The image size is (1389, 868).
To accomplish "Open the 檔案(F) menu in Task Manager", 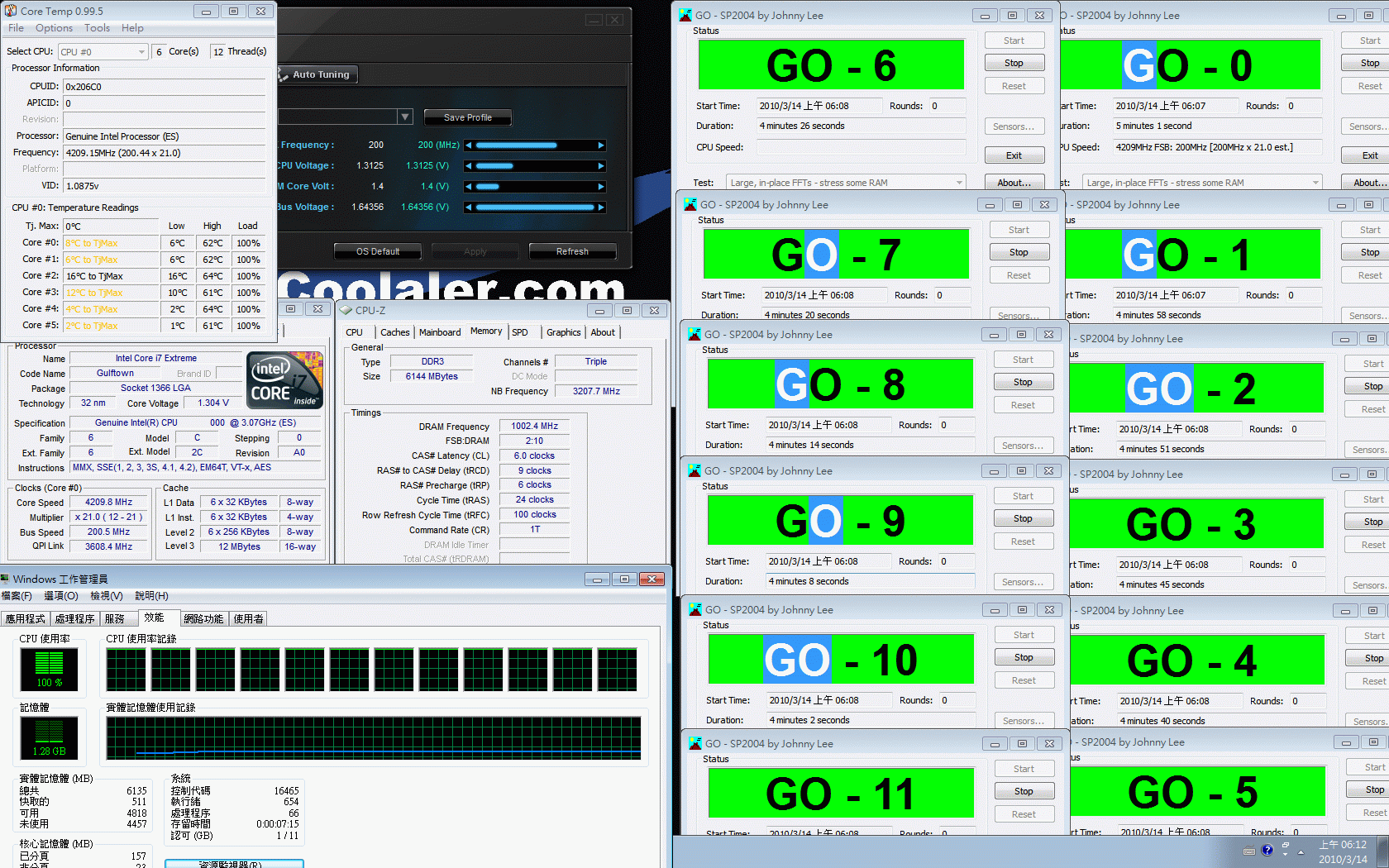I will tap(17, 596).
